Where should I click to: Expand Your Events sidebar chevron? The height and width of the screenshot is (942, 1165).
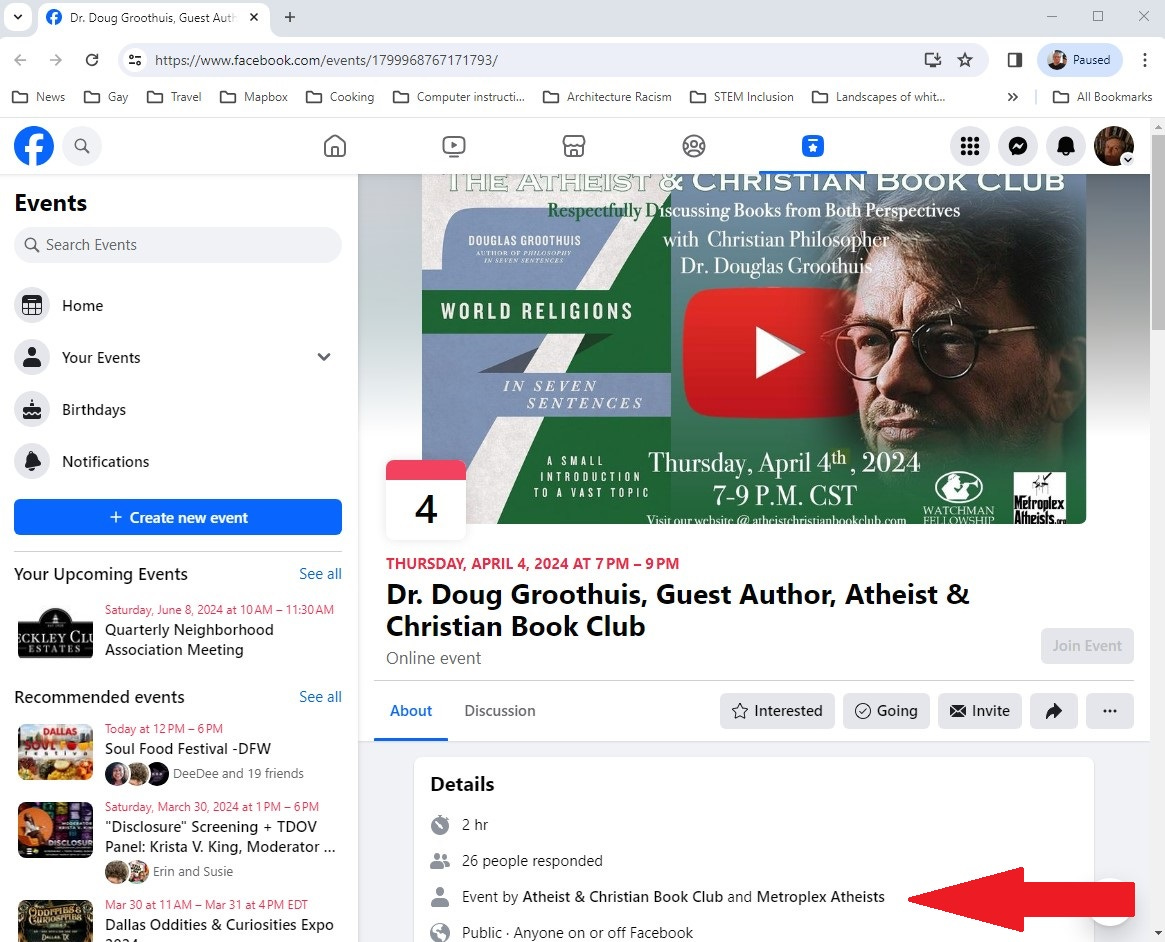tap(324, 357)
